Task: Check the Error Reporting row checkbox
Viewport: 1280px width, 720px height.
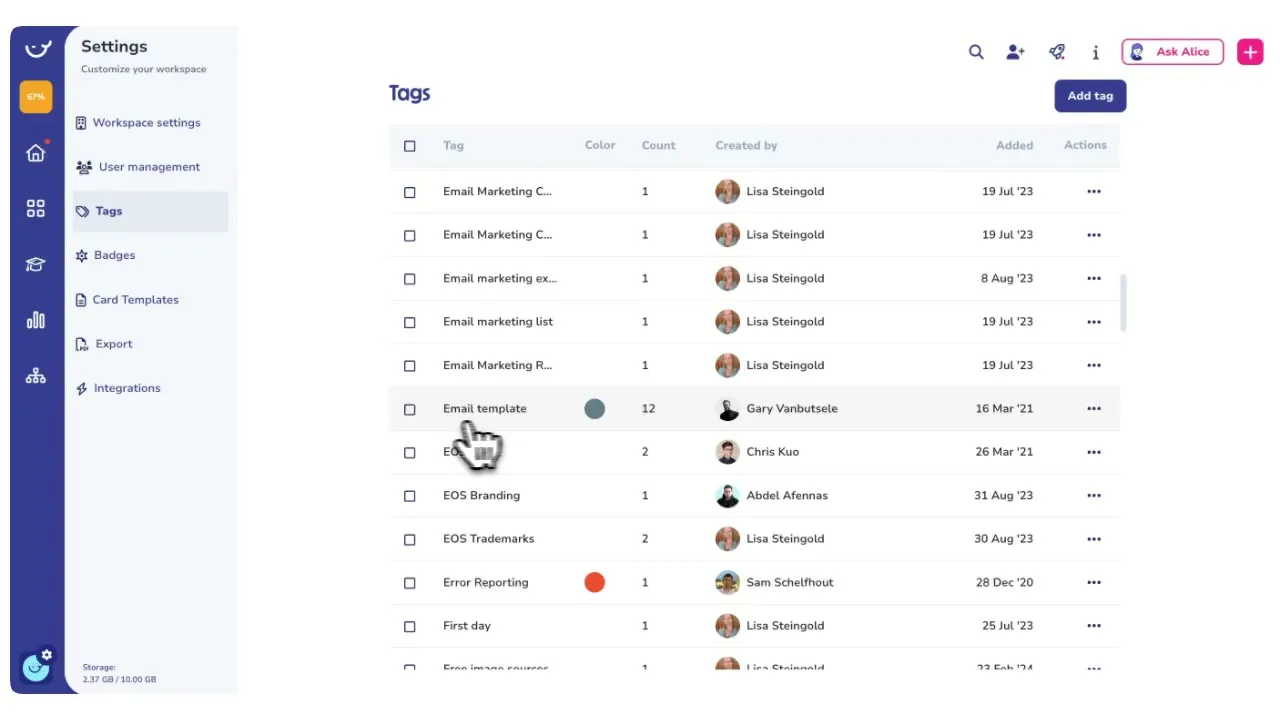Action: pos(409,583)
